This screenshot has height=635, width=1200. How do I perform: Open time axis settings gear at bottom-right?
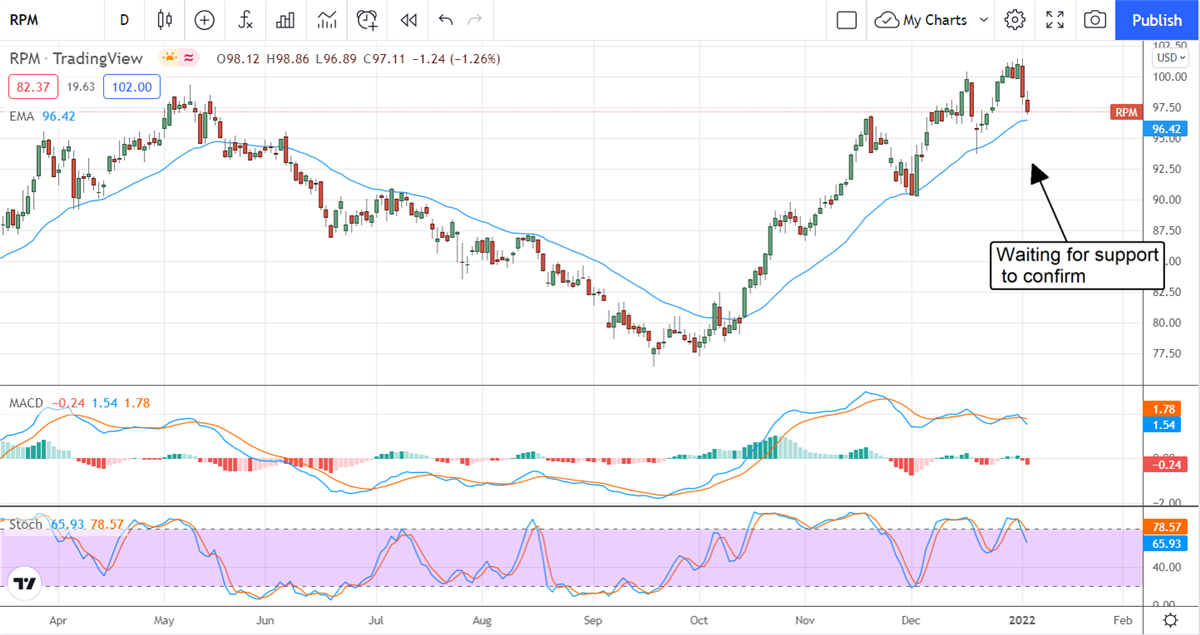pos(1169,620)
